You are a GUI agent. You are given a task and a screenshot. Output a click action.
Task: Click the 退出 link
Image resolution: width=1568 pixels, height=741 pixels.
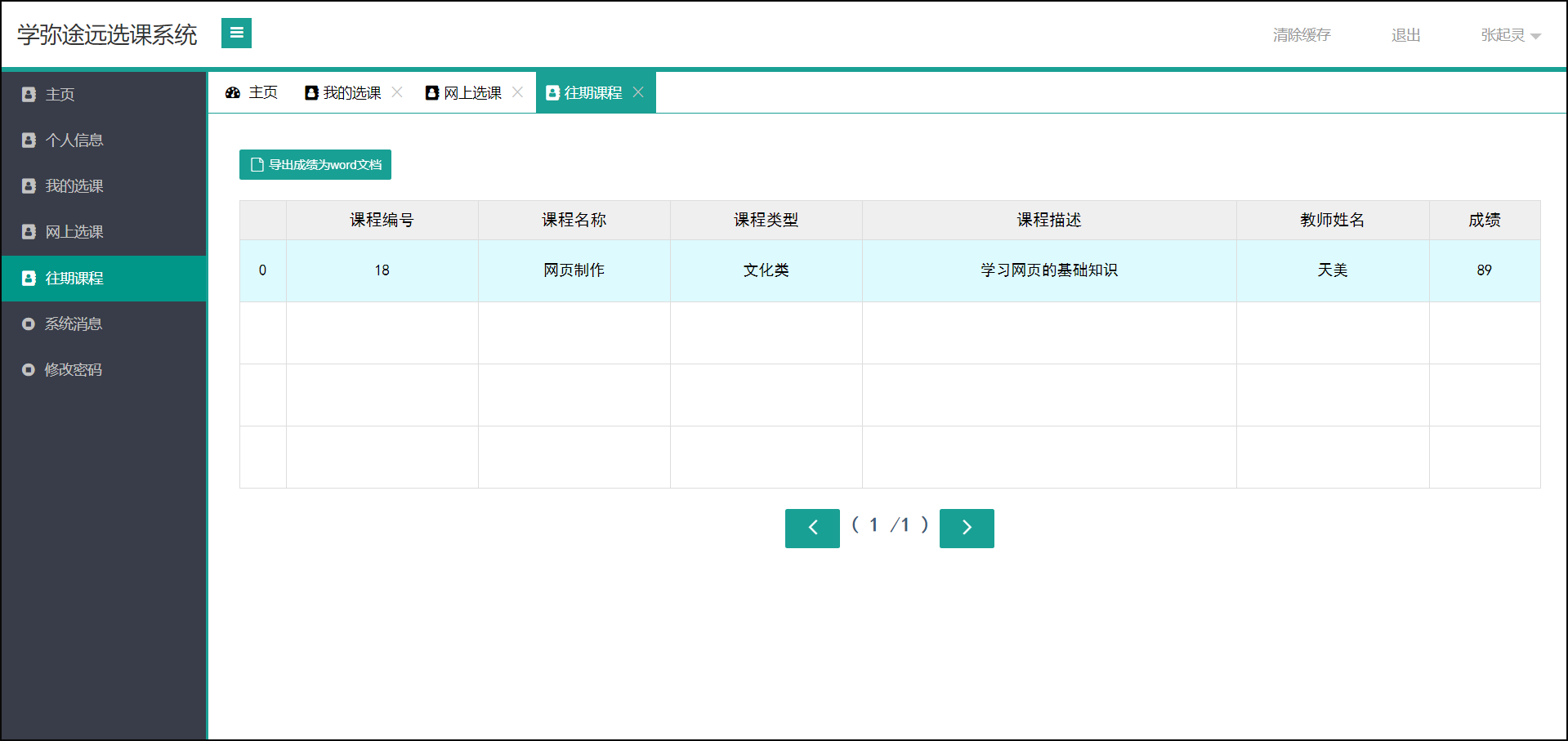[x=1405, y=35]
